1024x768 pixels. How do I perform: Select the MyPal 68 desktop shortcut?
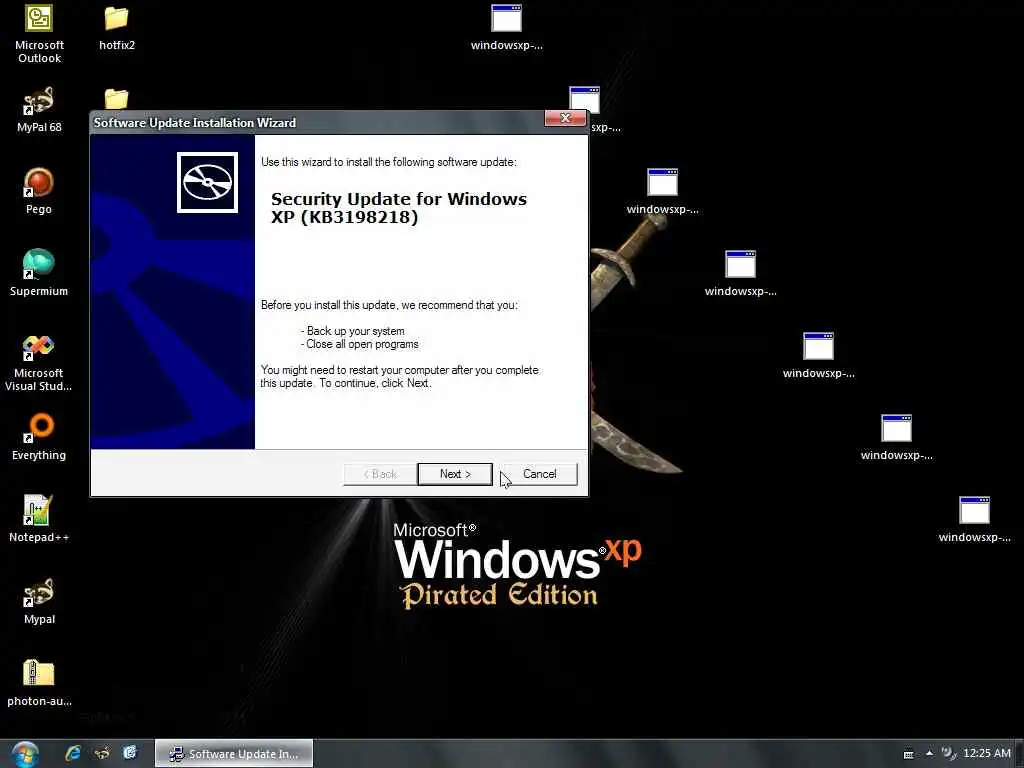[x=39, y=110]
